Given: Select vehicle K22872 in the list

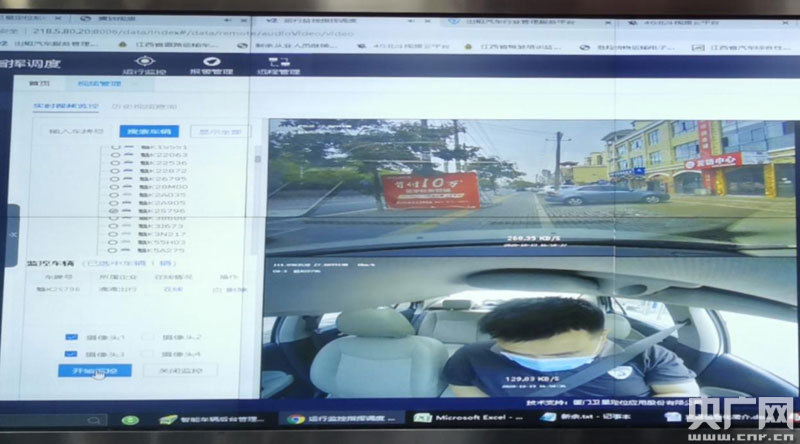Looking at the screenshot, I should tap(114, 171).
